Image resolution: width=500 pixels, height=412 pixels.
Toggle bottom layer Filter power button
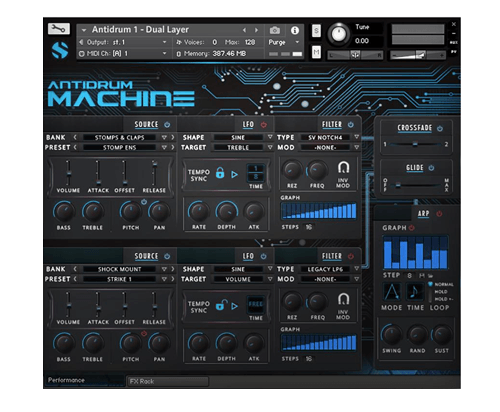(351, 256)
